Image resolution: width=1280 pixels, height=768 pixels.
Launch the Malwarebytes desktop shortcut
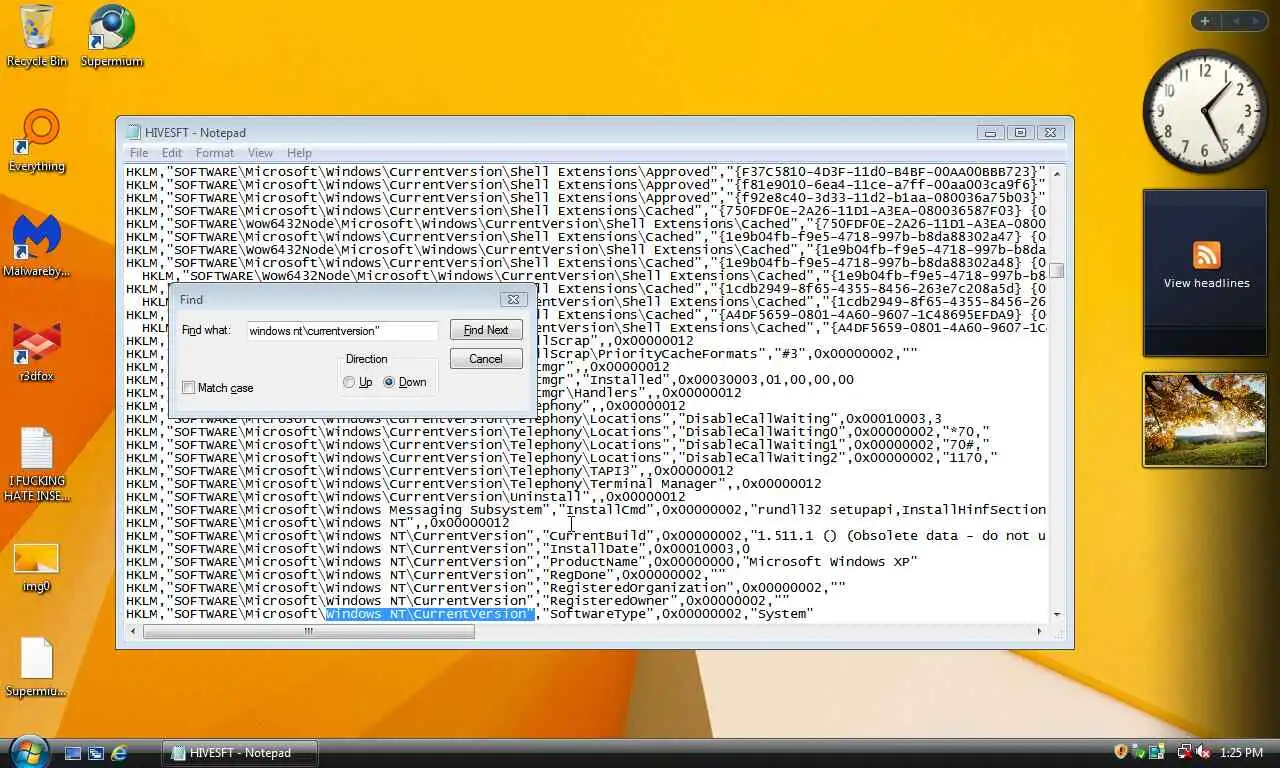click(x=37, y=245)
